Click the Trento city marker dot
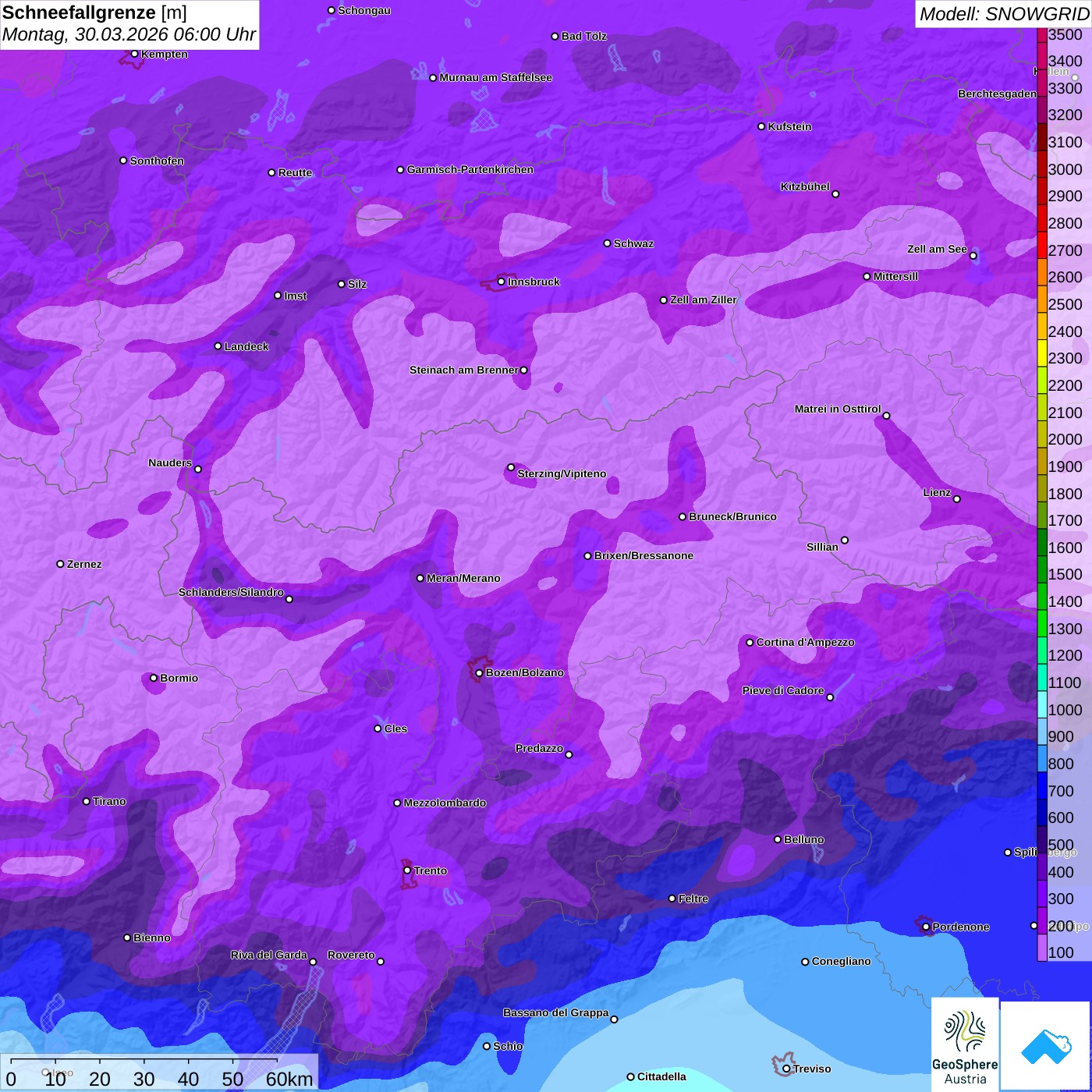 (407, 870)
